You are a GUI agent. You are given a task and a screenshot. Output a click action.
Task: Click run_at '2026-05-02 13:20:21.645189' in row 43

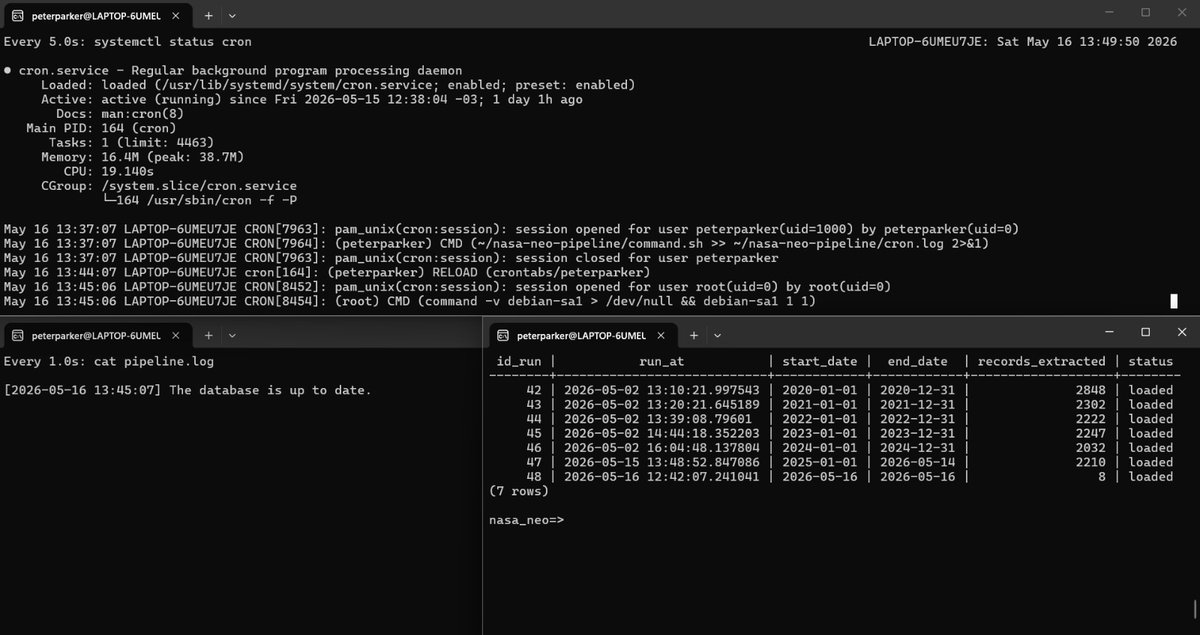(x=661, y=404)
